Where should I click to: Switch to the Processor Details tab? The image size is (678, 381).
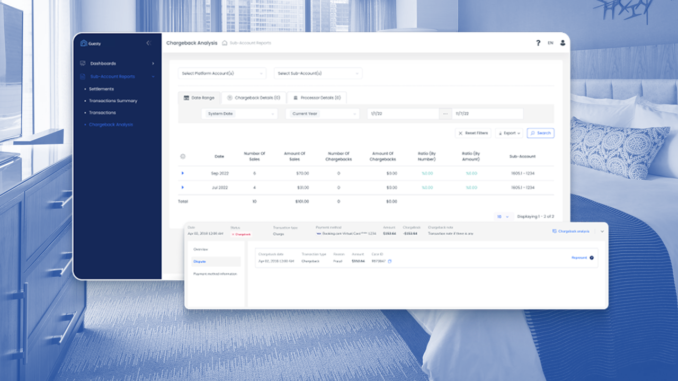pos(317,98)
